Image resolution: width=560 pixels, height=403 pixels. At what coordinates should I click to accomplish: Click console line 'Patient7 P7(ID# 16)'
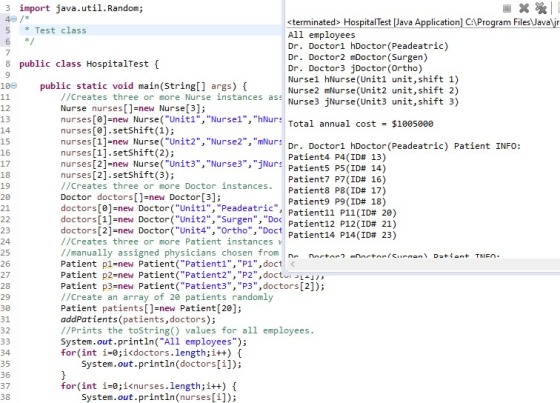coord(337,179)
